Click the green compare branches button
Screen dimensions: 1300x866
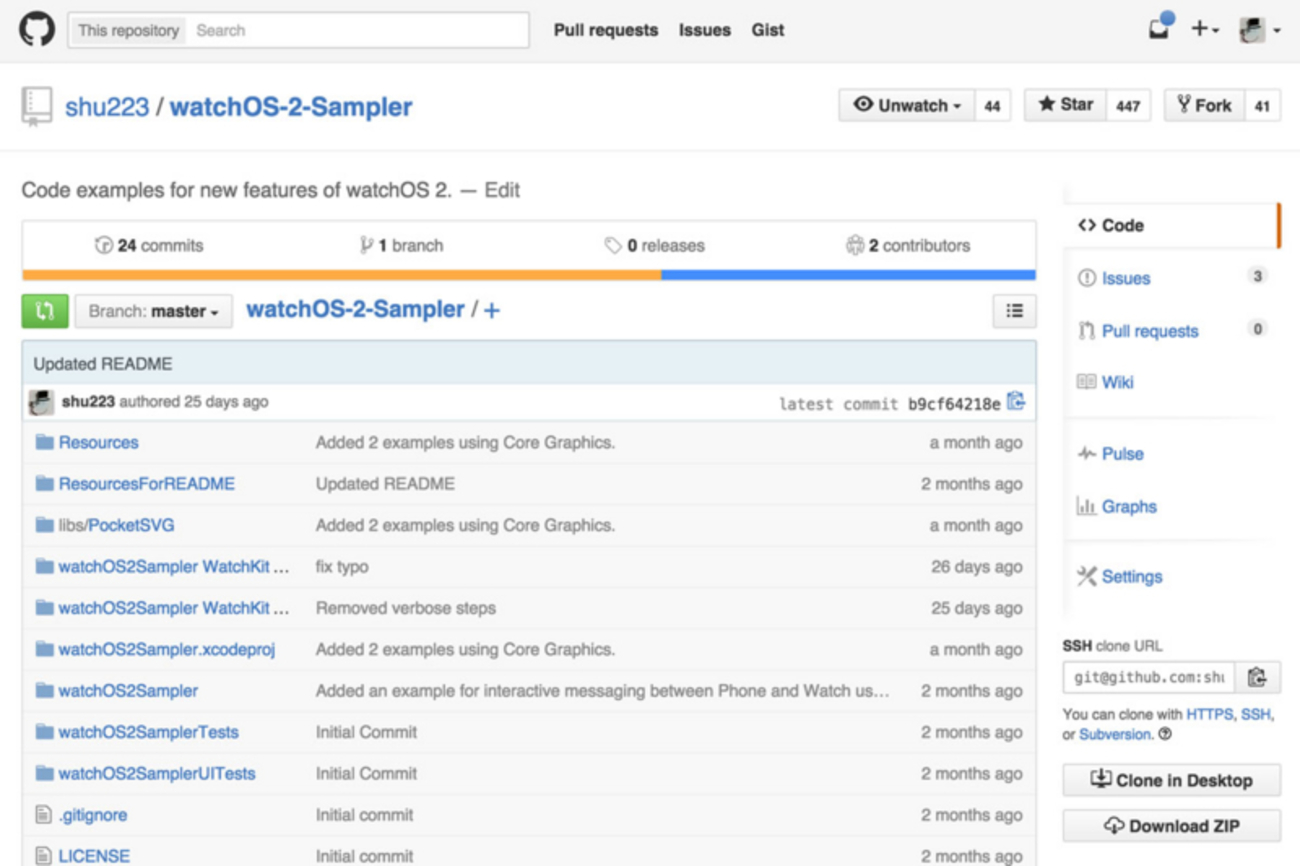(x=44, y=311)
